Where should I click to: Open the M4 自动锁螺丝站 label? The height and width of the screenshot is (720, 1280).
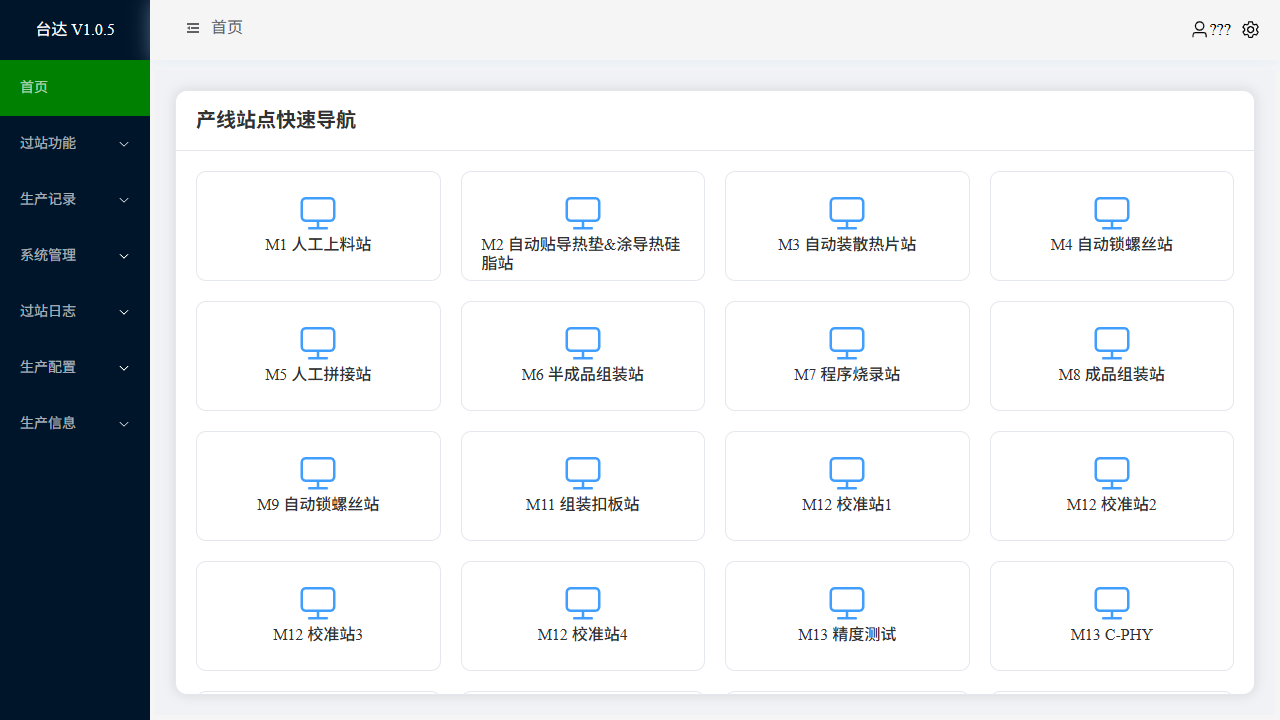(1112, 244)
